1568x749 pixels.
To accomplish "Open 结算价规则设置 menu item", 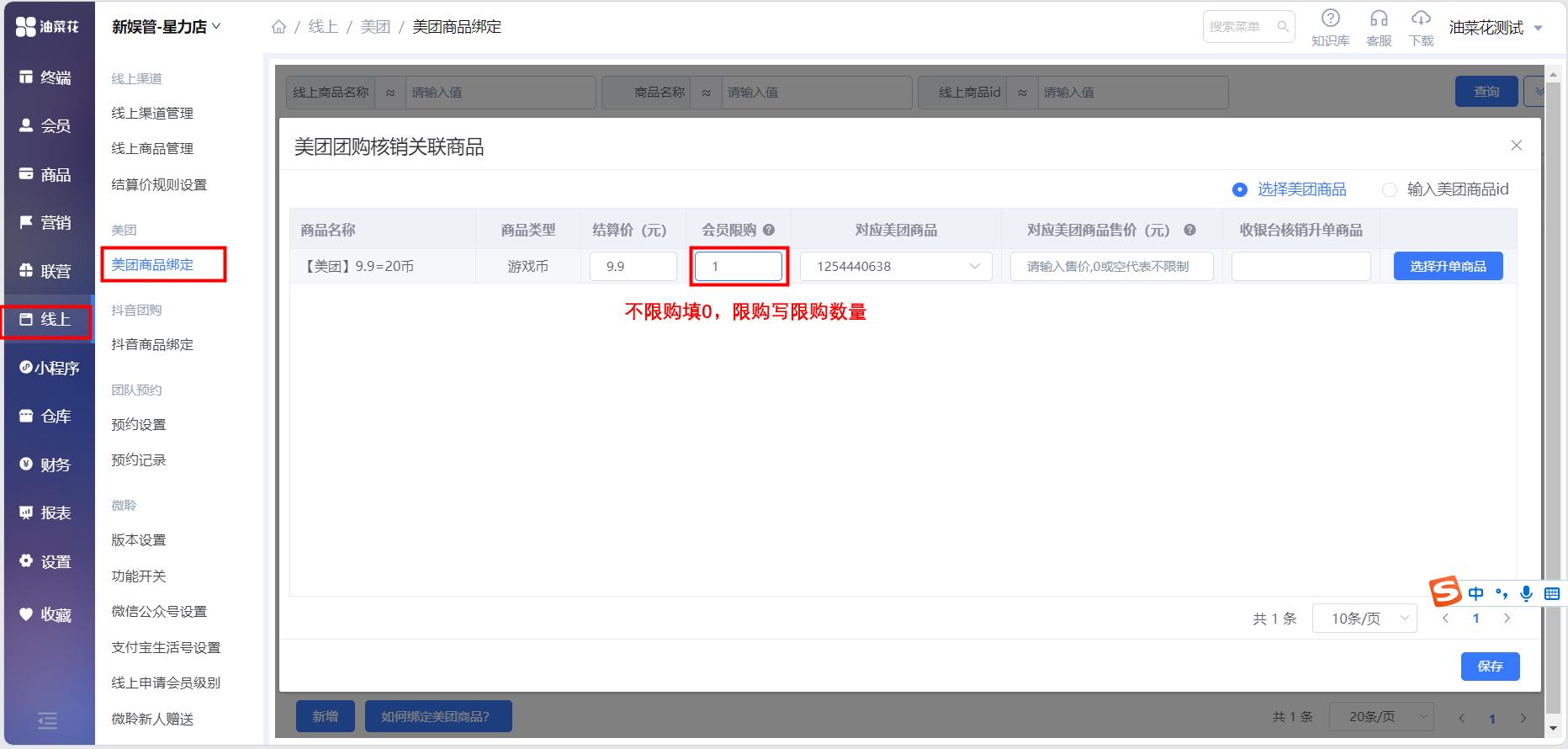I will click(x=159, y=184).
